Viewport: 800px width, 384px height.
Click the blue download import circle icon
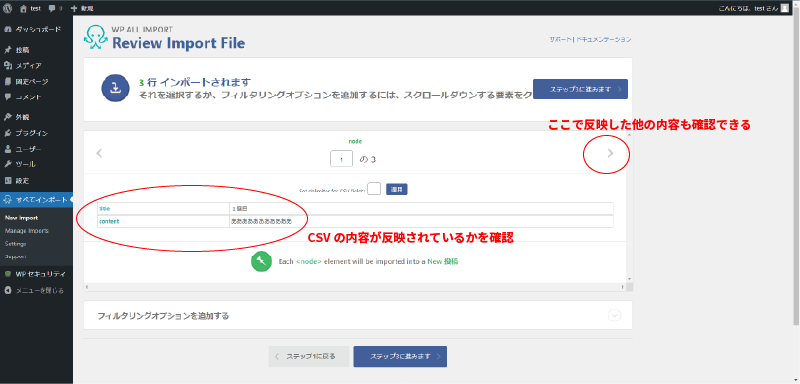coord(116,88)
